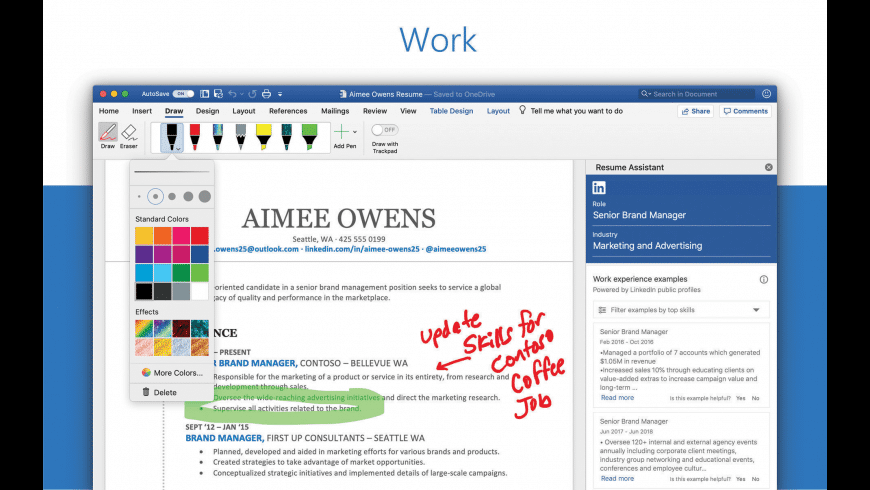The image size is (870, 490).
Task: Select the third pen thickness dot
Action: [x=172, y=196]
